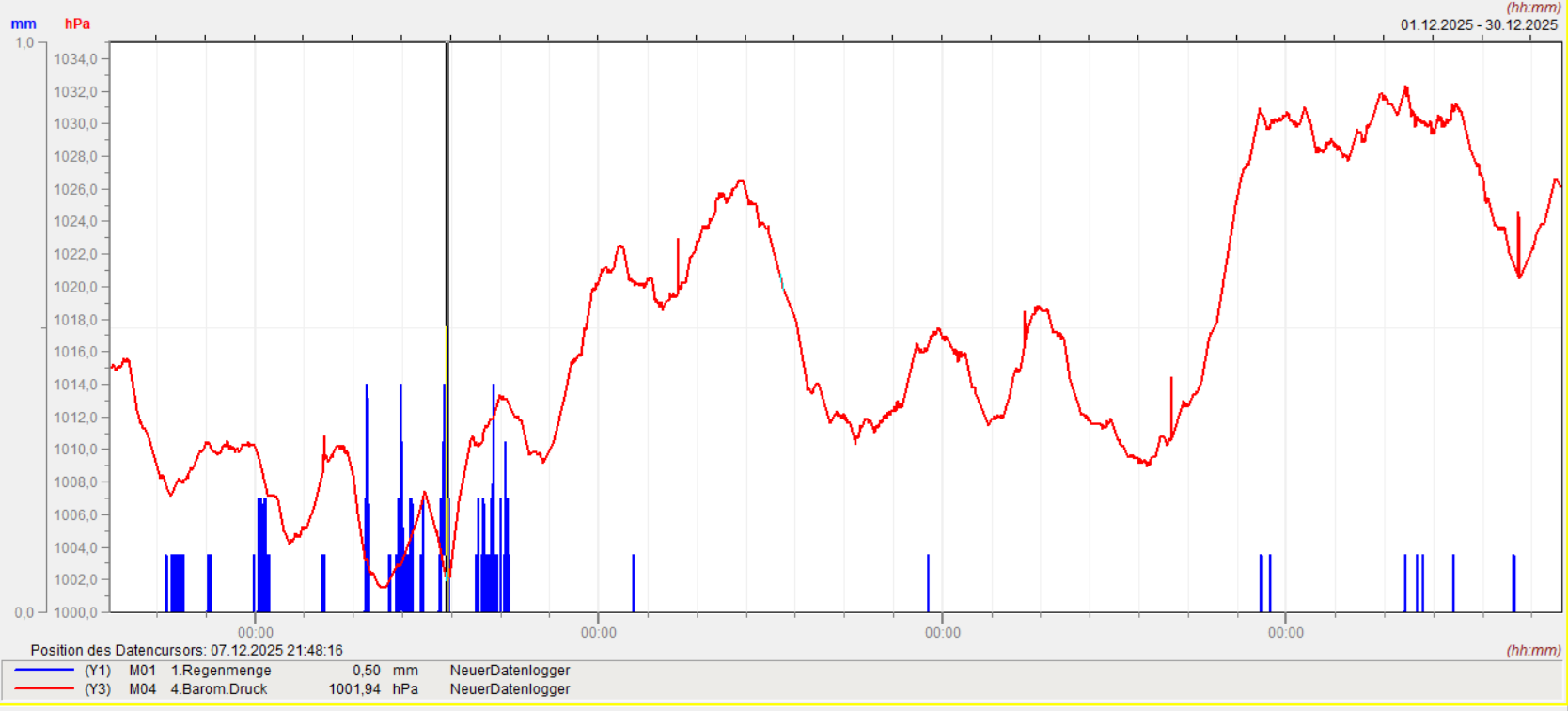Click the red Barom.Druck legend line swatch
The image size is (1568, 711).
[44, 689]
